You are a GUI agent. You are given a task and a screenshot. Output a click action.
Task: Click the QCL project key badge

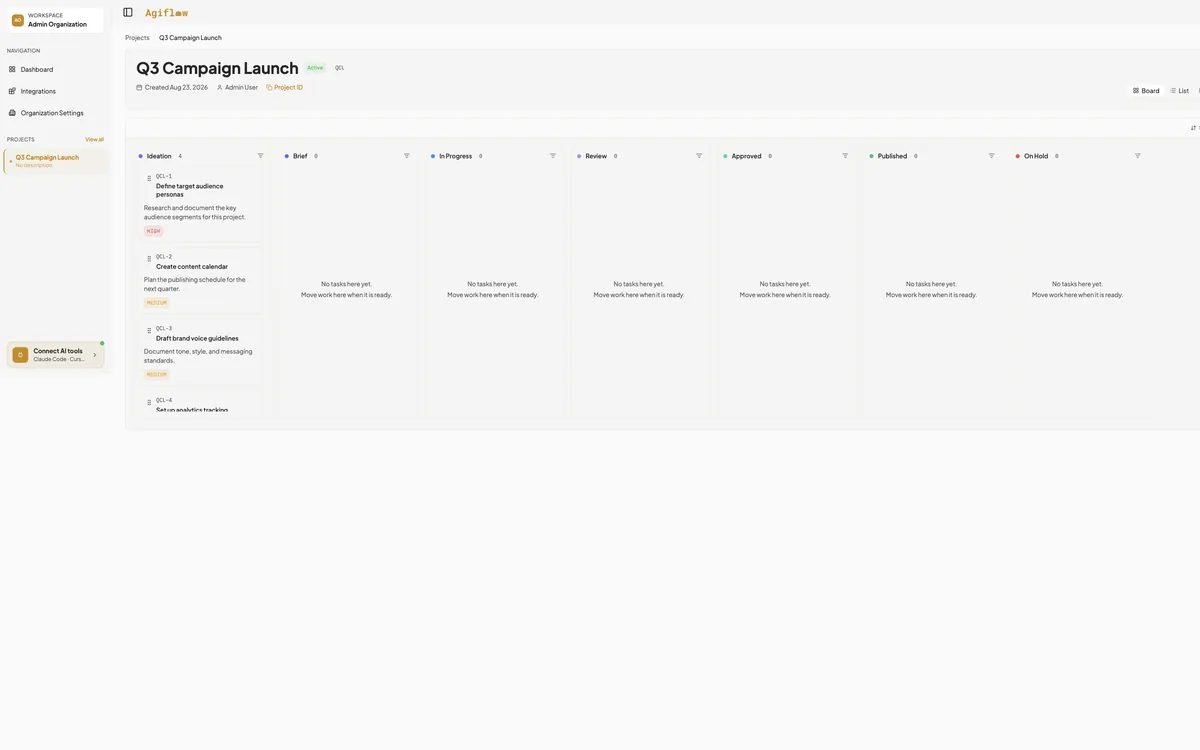pyautogui.click(x=340, y=68)
